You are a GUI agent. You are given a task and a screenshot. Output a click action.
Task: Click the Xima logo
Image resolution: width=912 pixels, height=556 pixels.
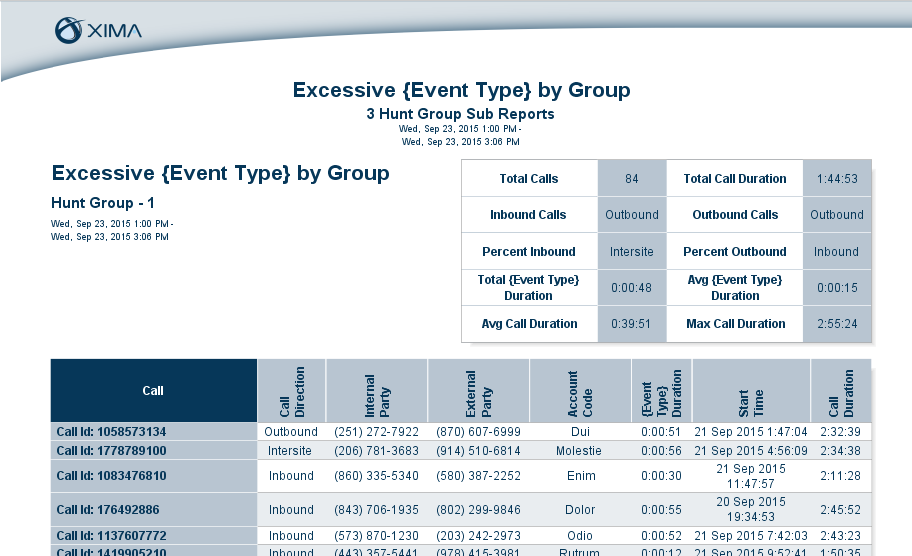(x=98, y=30)
